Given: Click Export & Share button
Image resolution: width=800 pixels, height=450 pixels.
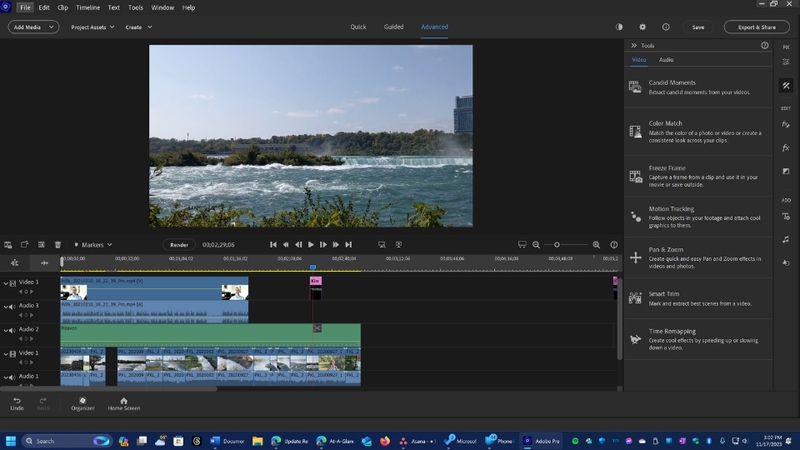Looking at the screenshot, I should tap(757, 27).
